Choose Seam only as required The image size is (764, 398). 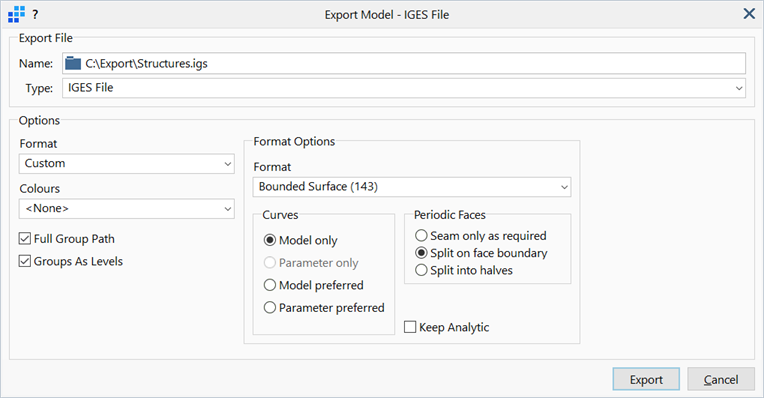point(421,236)
